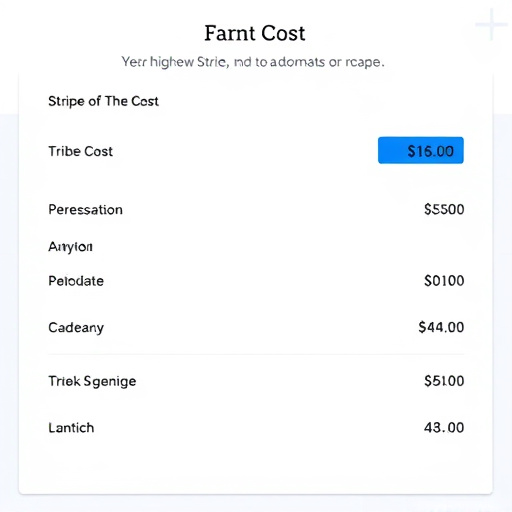Click the 43.00 amount
Screen dimensions: 512x512
click(444, 428)
